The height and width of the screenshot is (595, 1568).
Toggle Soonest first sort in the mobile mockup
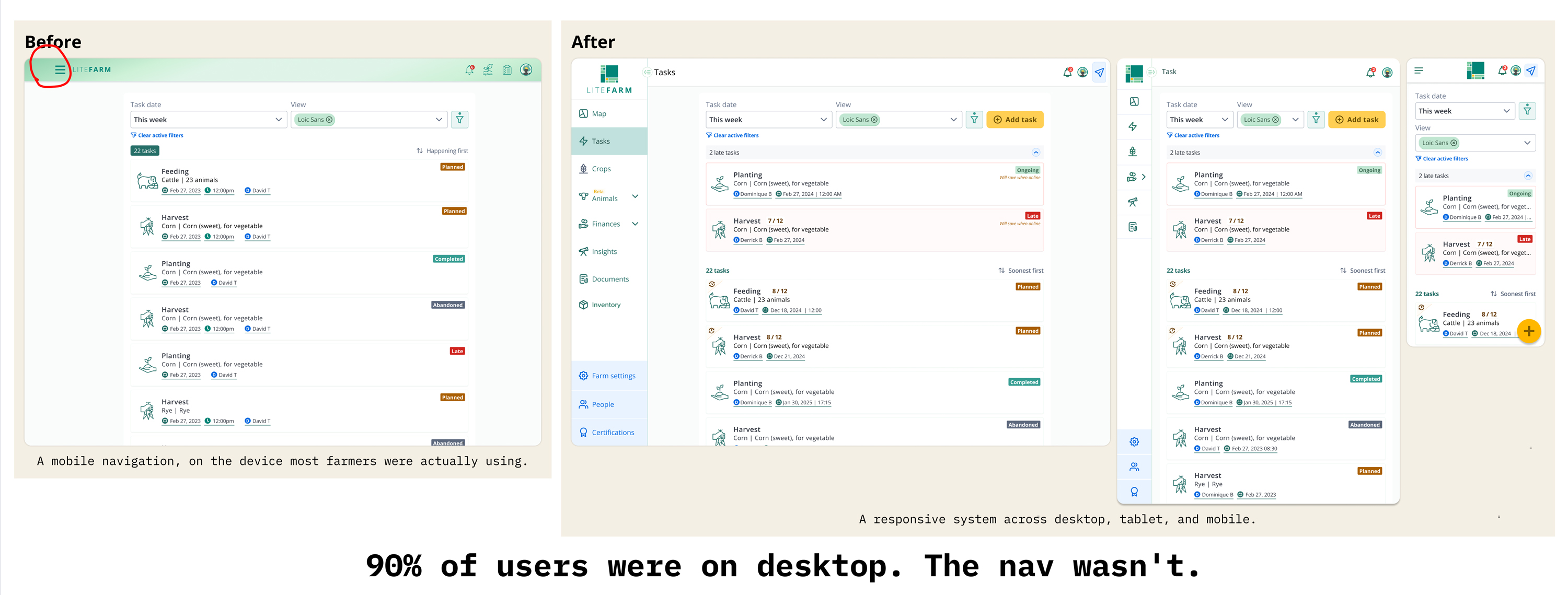pos(1513,294)
